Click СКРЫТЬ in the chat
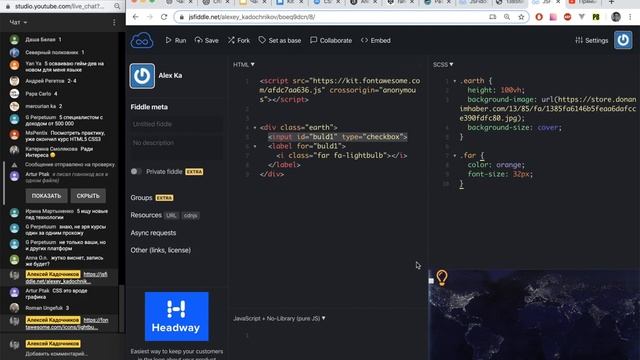 coord(88,196)
